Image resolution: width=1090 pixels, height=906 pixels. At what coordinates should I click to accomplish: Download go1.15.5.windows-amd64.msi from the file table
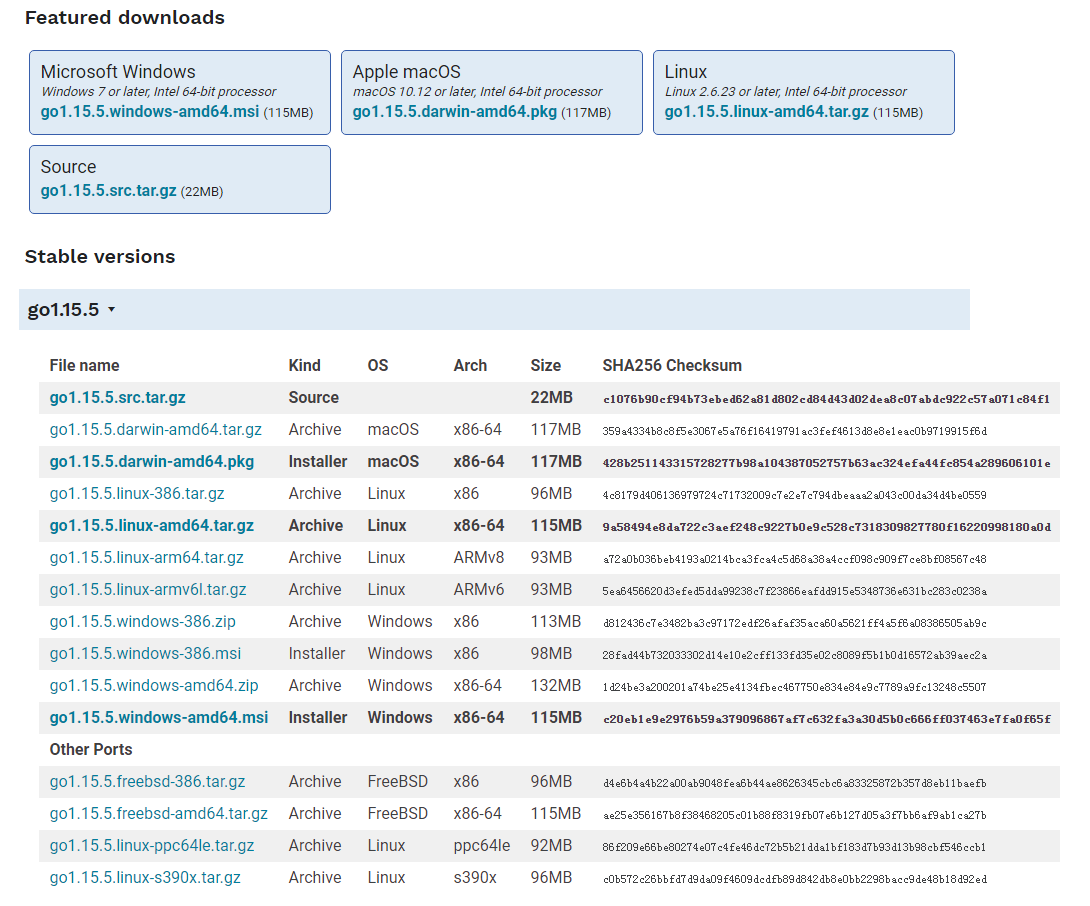(x=158, y=718)
